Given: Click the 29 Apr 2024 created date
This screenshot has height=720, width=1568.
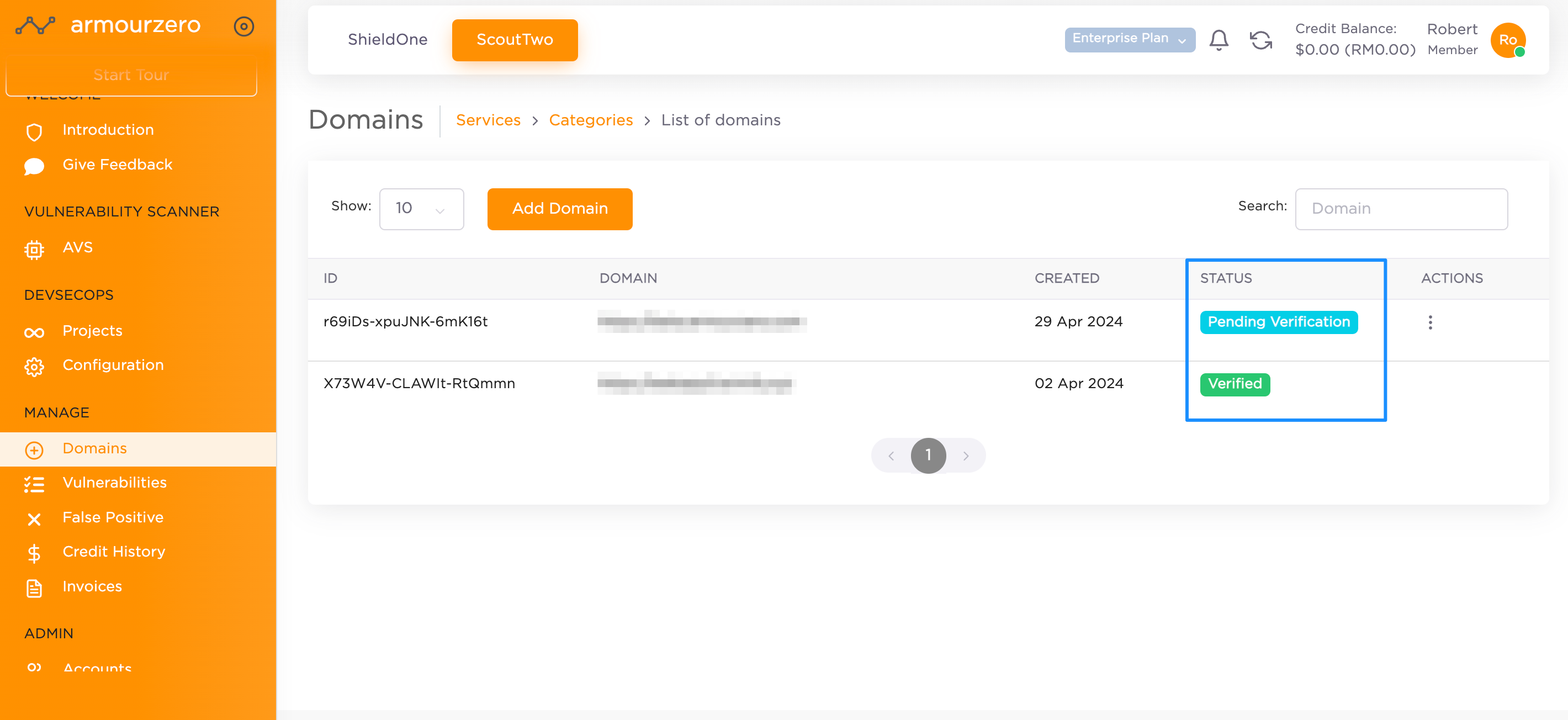Looking at the screenshot, I should tap(1078, 321).
